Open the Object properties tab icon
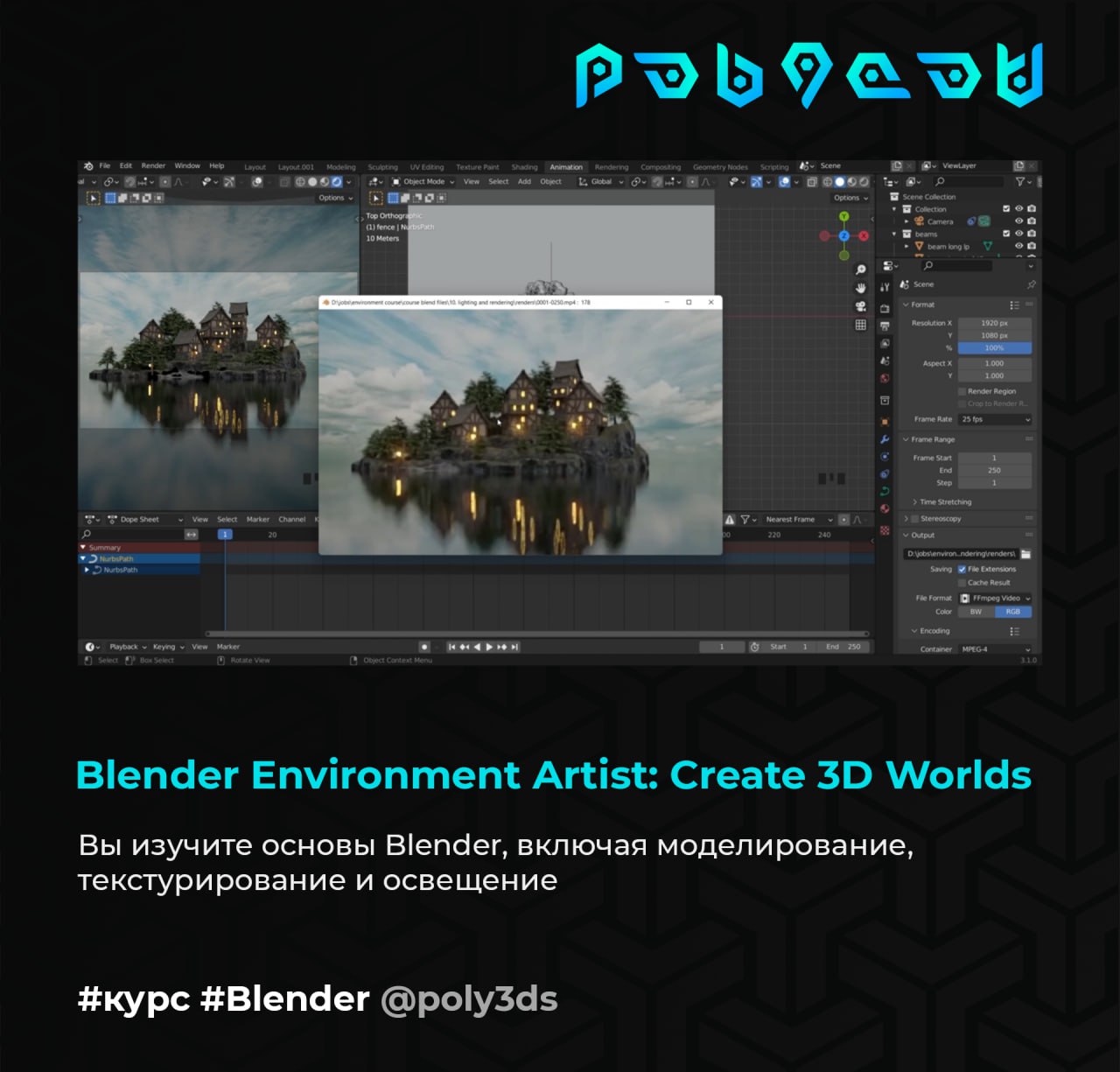This screenshot has height=1072, width=1120. tap(885, 421)
